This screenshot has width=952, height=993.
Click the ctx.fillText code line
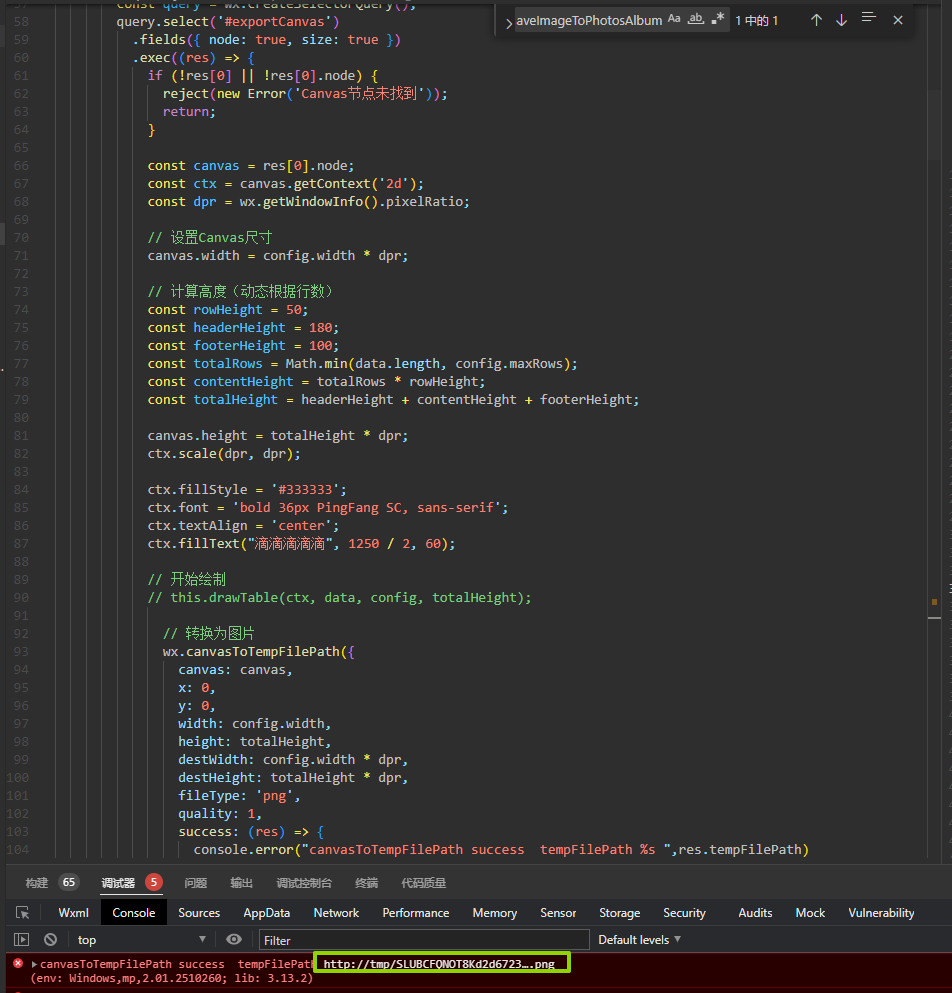(301, 543)
